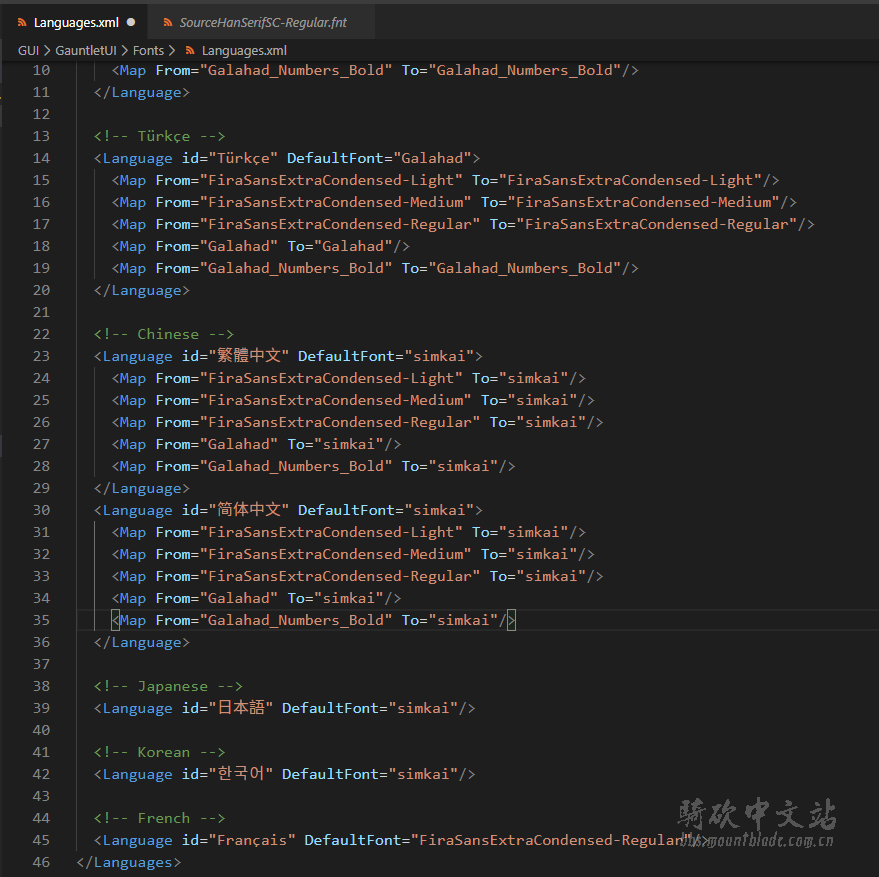The image size is (879, 877).
Task: Click the closing </Language> tag on line 36
Action: click(x=142, y=643)
